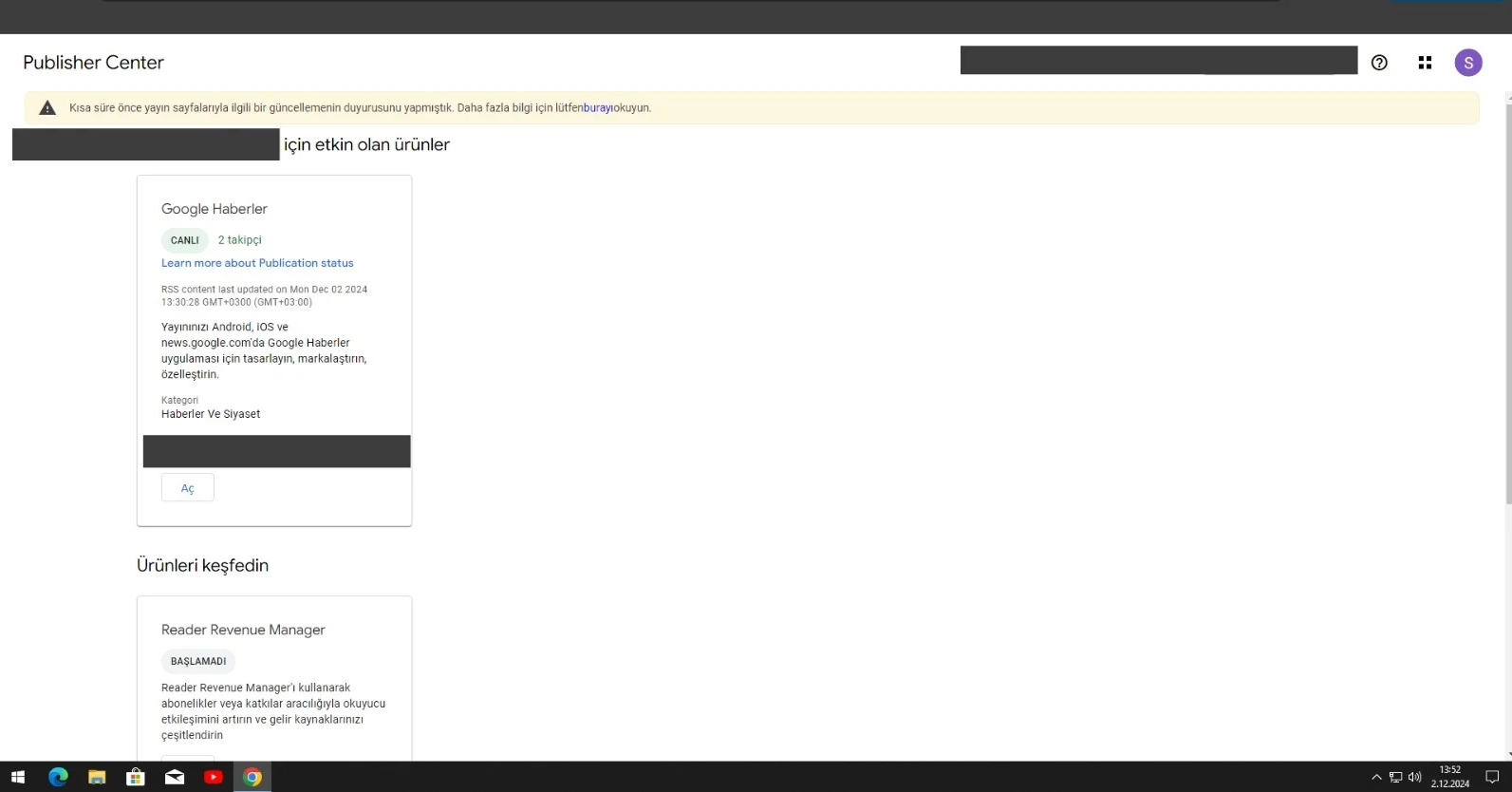Click the Google Haberler description paragraph

tap(264, 350)
